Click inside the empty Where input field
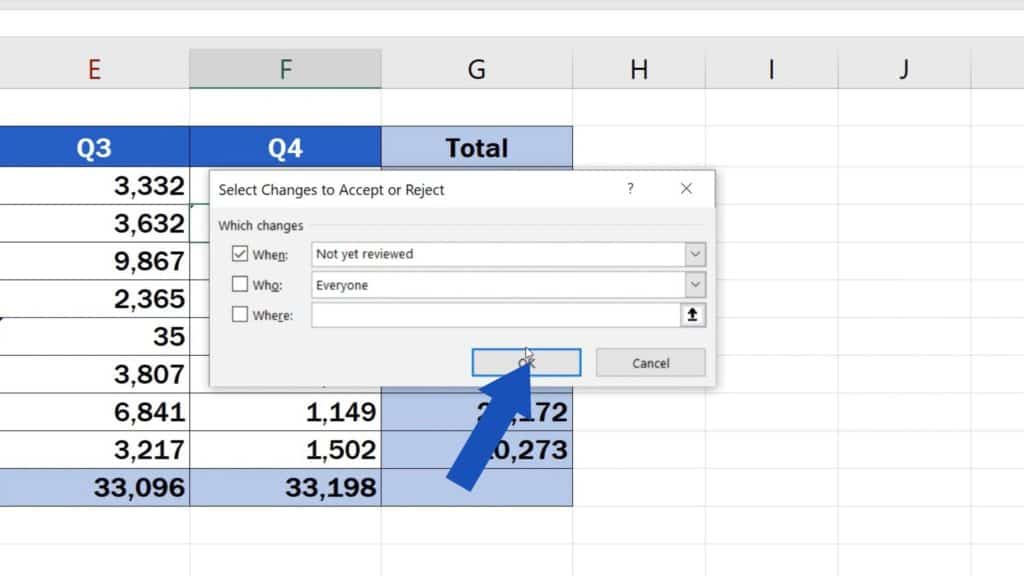 pyautogui.click(x=490, y=315)
